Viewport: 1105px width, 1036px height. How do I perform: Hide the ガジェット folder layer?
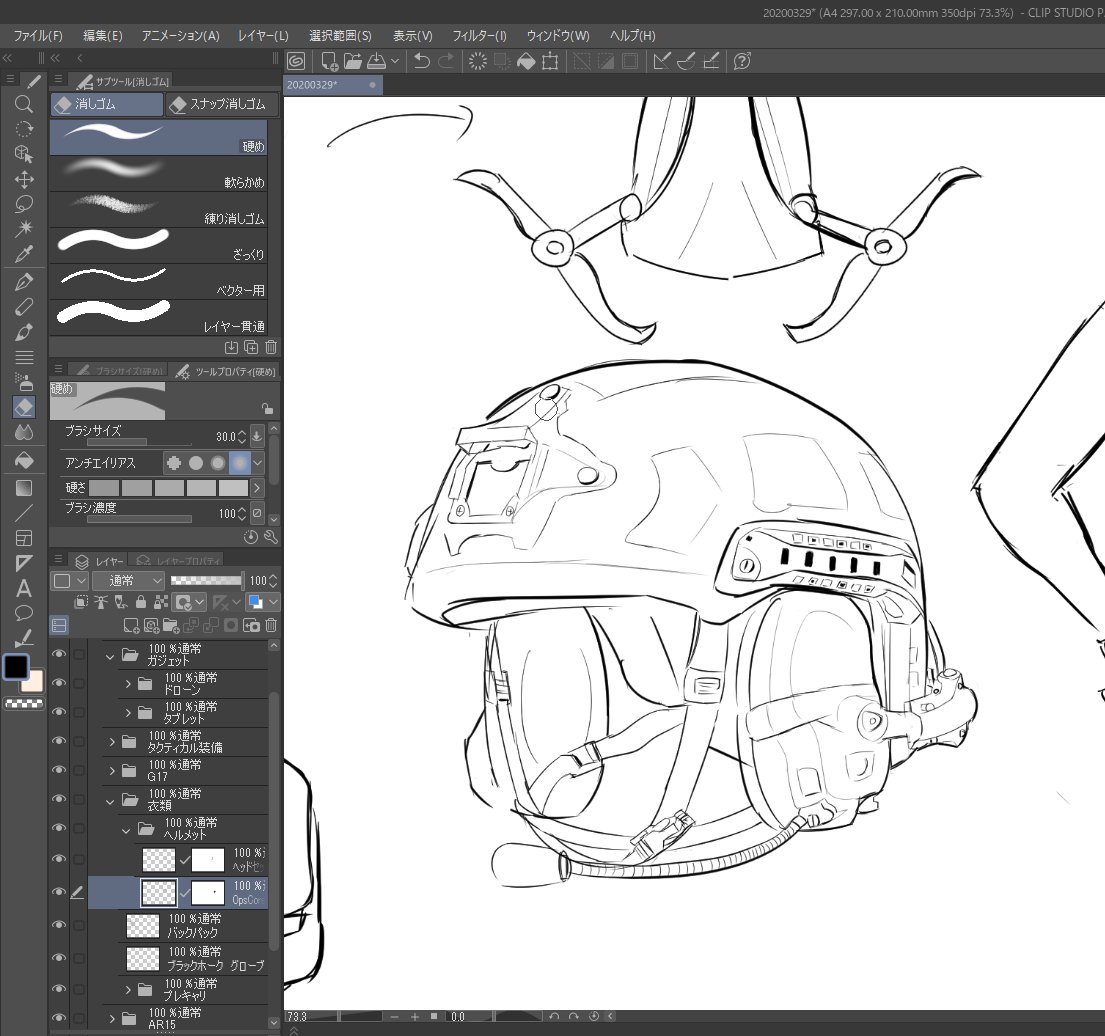coord(59,654)
